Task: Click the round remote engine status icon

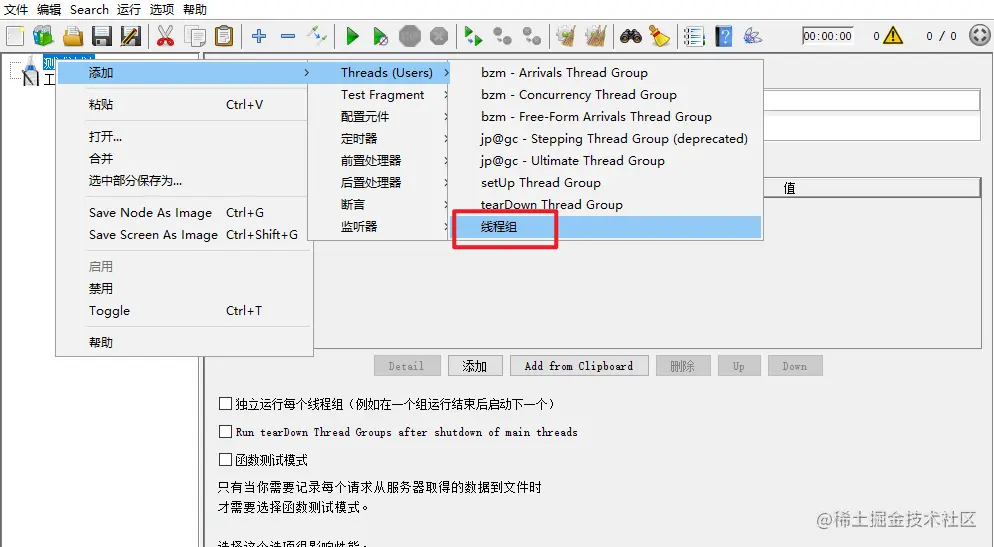Action: [x=980, y=35]
